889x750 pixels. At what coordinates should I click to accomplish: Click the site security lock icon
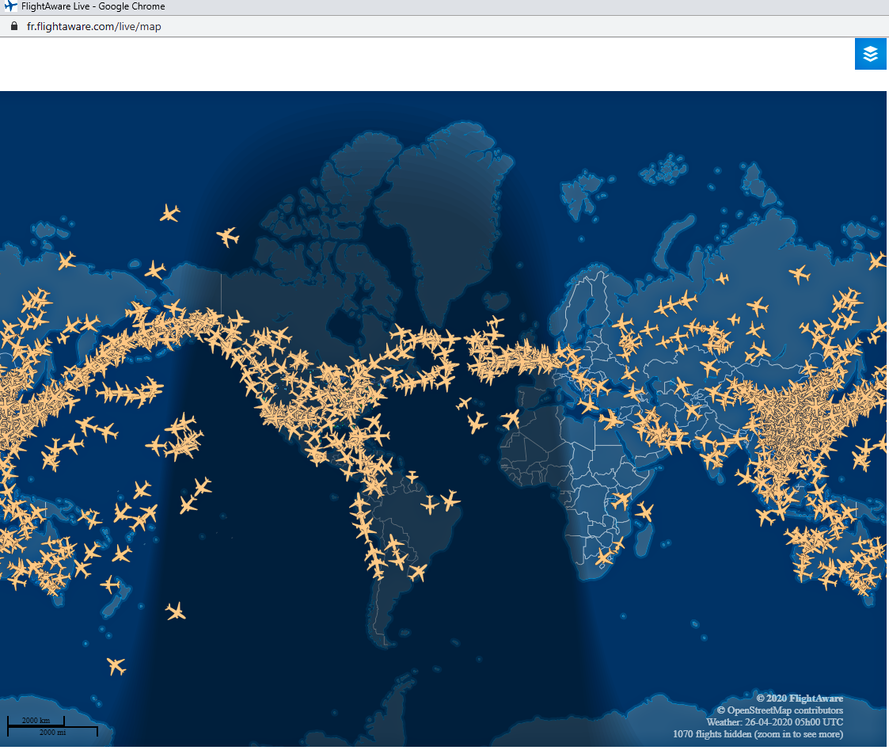(14, 27)
